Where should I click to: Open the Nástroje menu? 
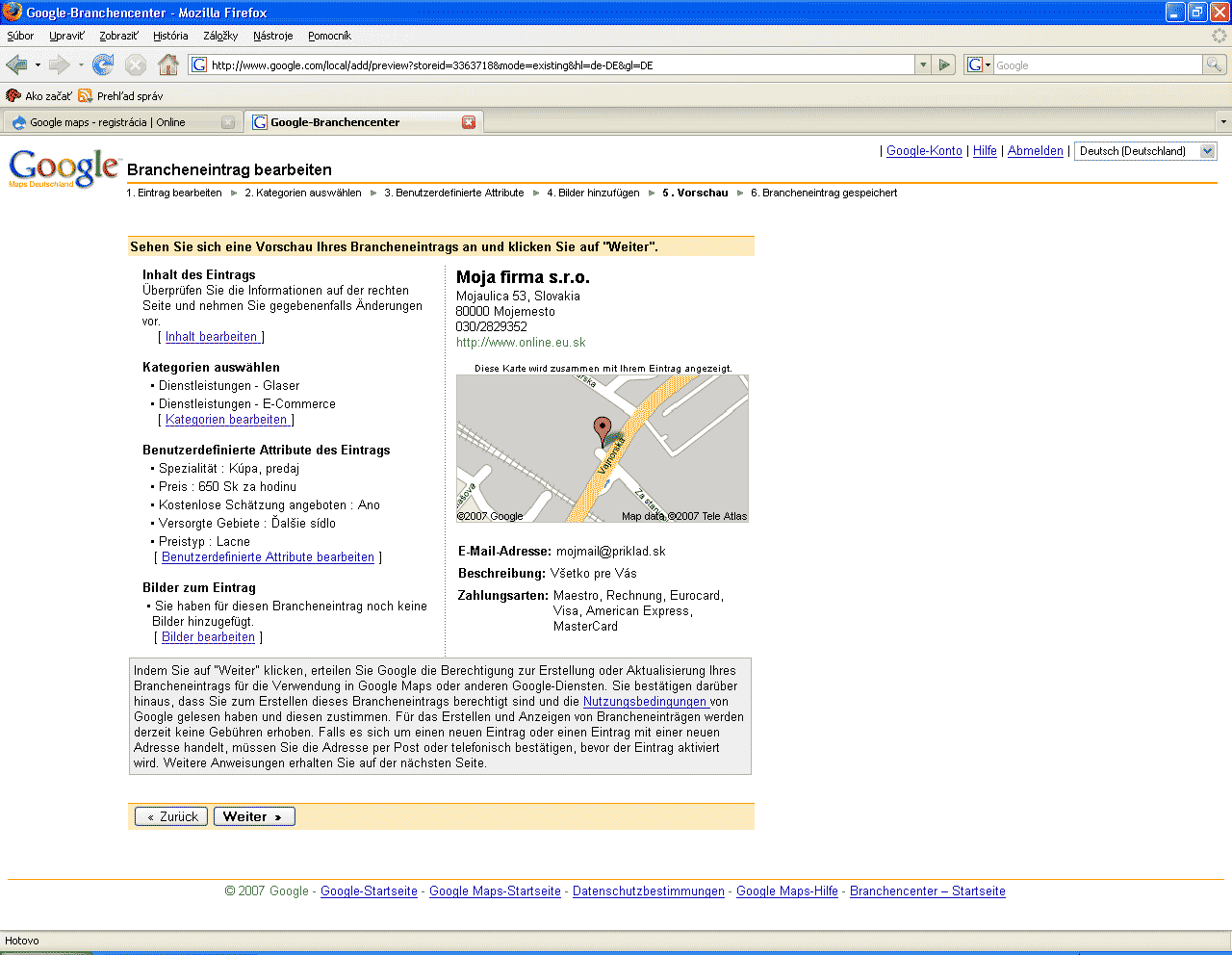(272, 36)
